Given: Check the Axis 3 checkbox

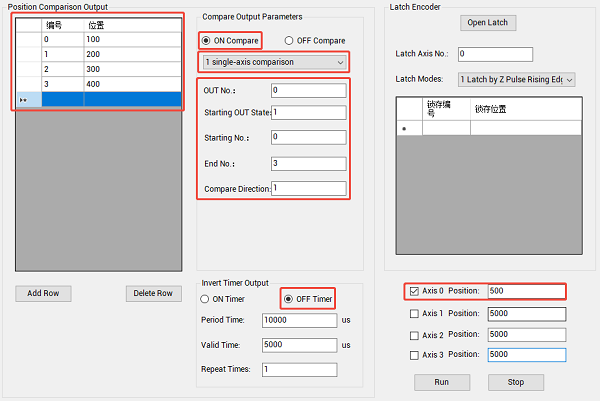Looking at the screenshot, I should (415, 355).
